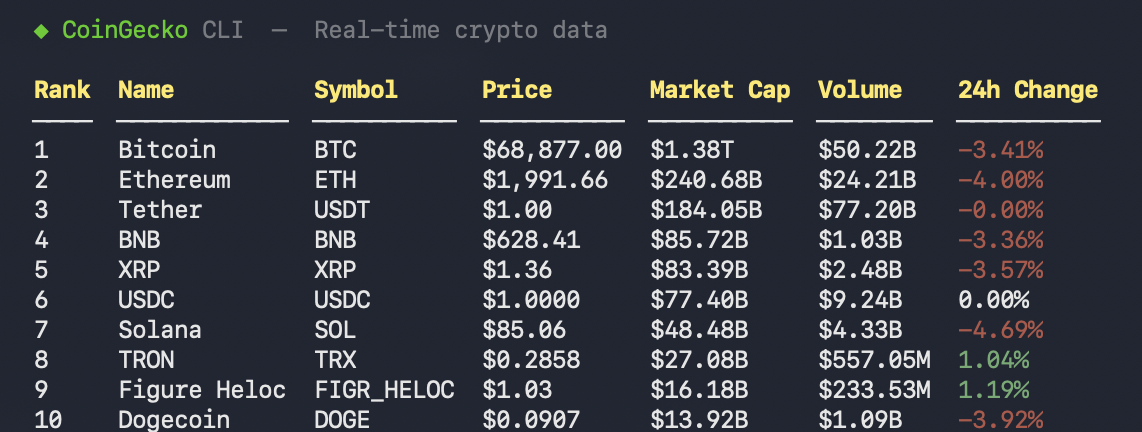Click the FIGR_HELOC symbol
The height and width of the screenshot is (432, 1142).
point(384,389)
